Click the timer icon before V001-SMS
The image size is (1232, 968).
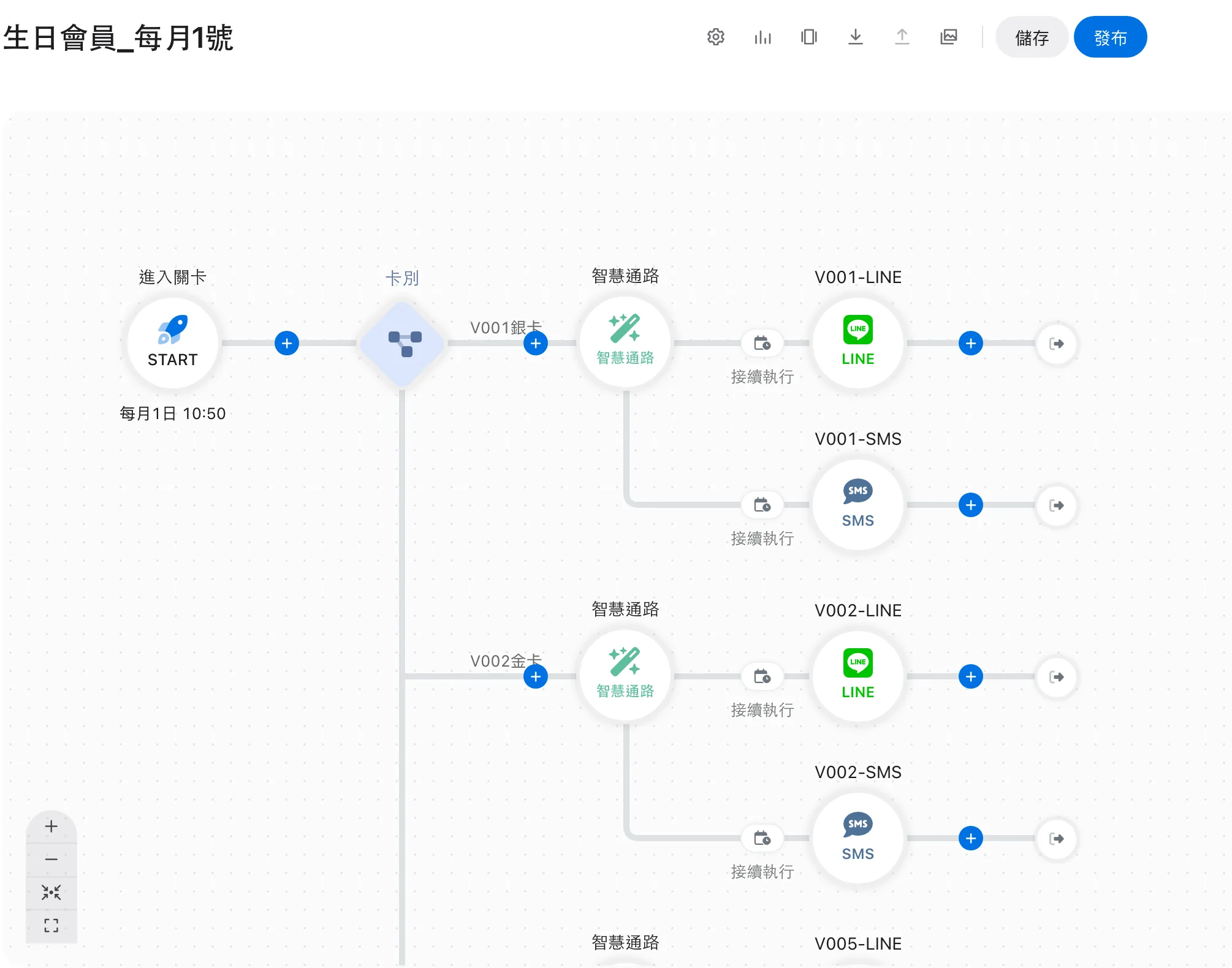pyautogui.click(x=762, y=505)
